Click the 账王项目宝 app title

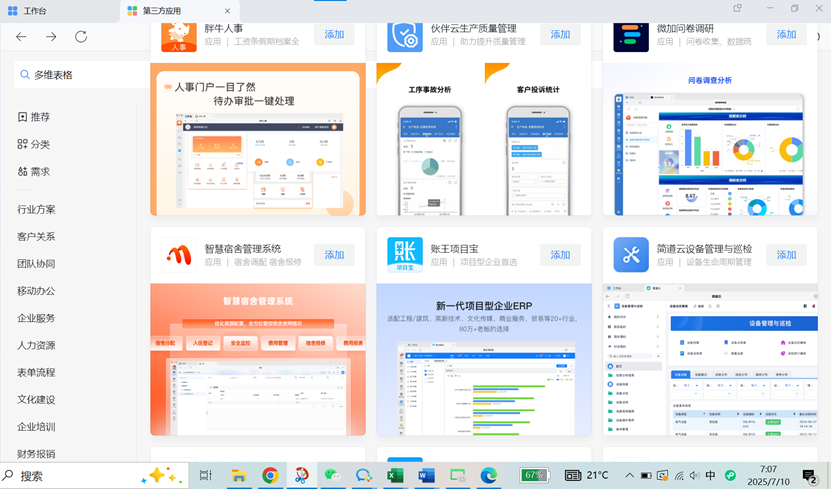coord(454,248)
